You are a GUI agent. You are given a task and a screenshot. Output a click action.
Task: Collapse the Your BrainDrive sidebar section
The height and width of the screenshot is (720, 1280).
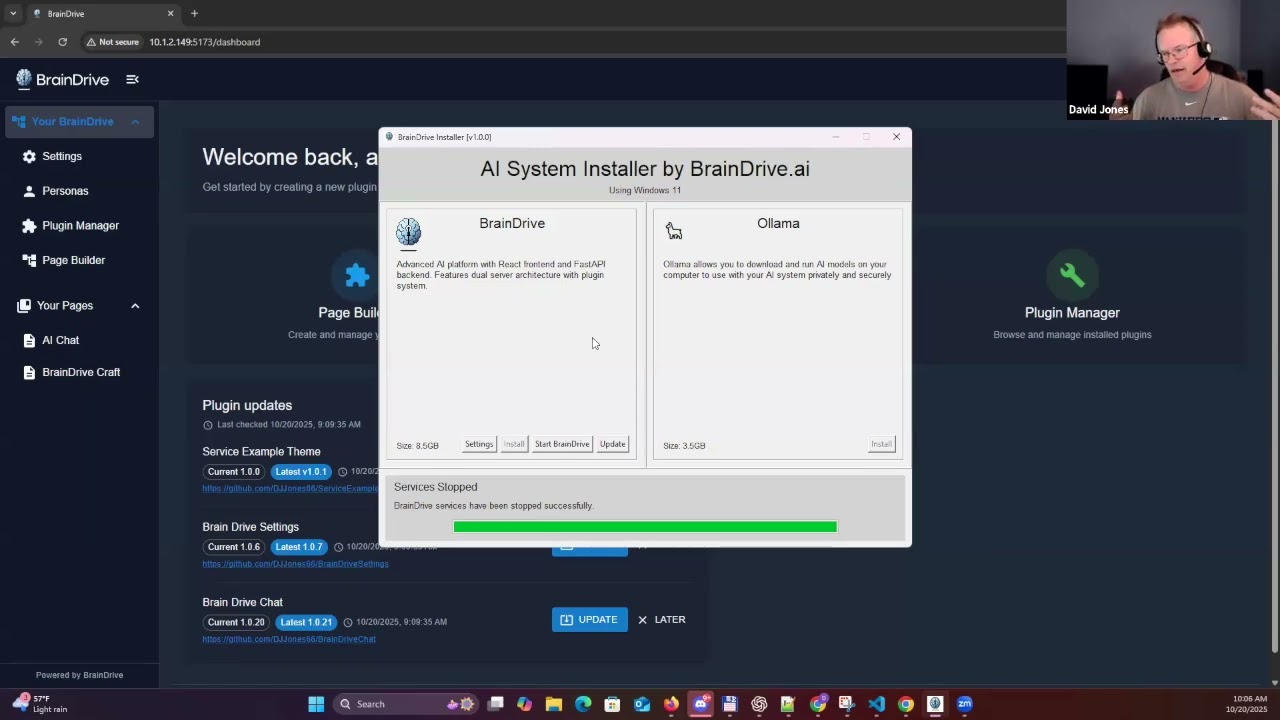[135, 122]
